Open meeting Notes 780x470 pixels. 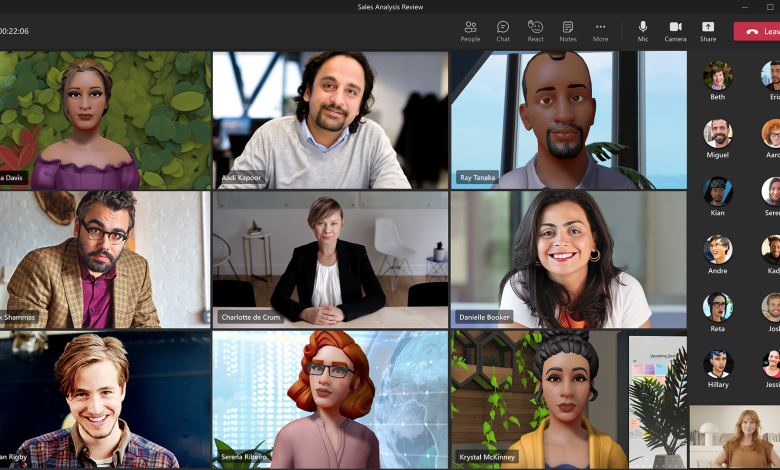[568, 31]
